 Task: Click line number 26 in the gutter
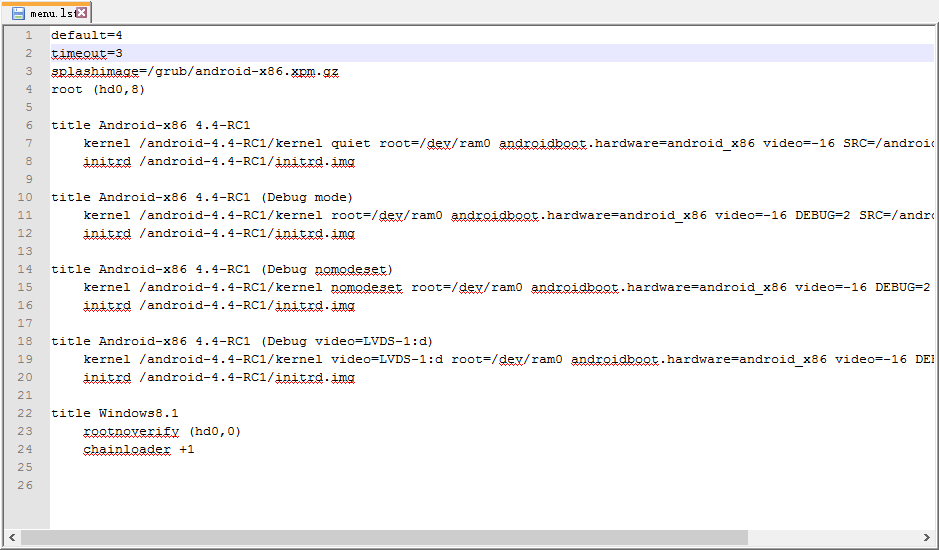(25, 485)
